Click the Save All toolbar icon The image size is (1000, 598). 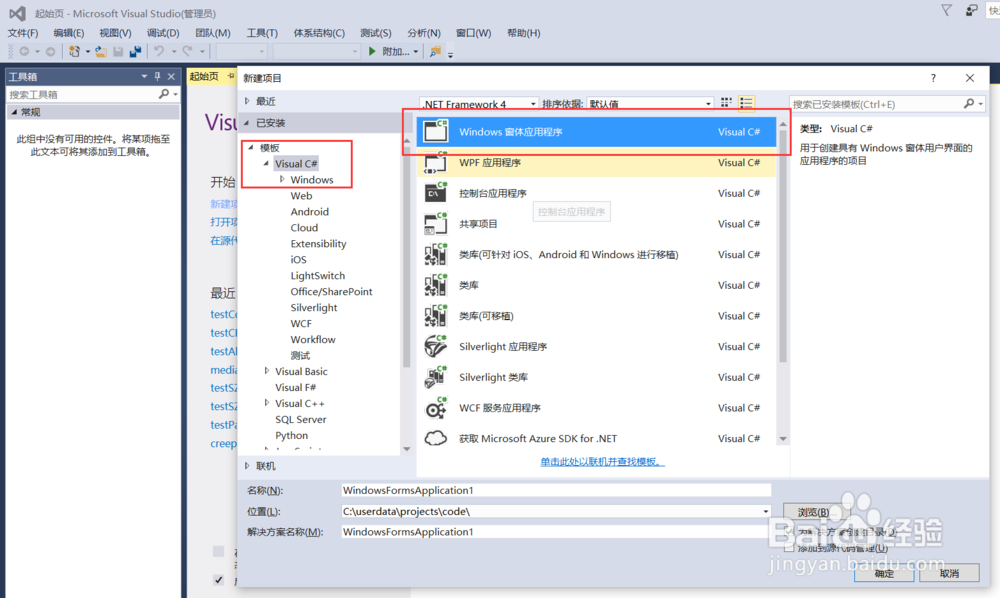135,52
